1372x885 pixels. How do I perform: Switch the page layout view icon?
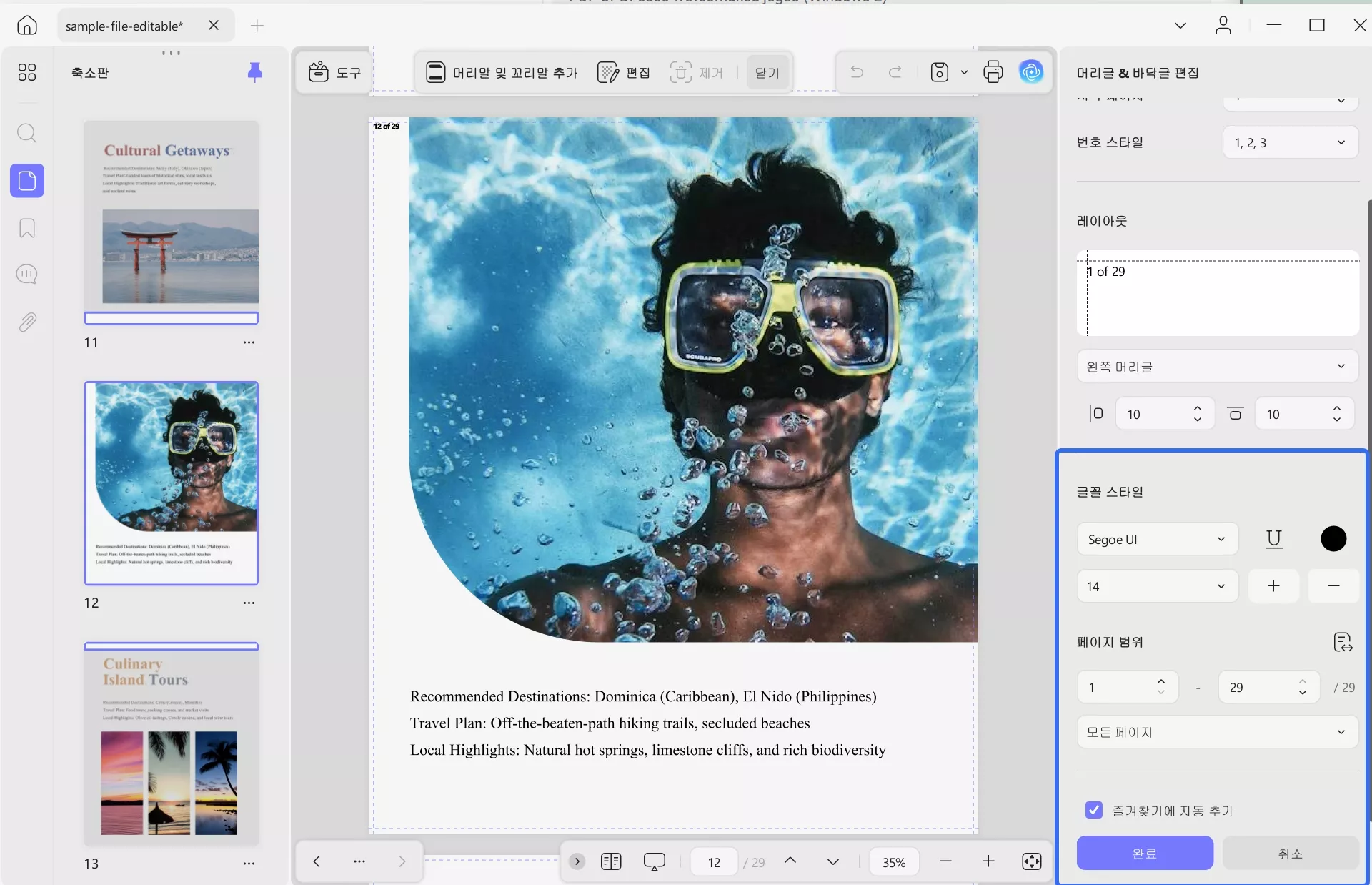point(611,861)
